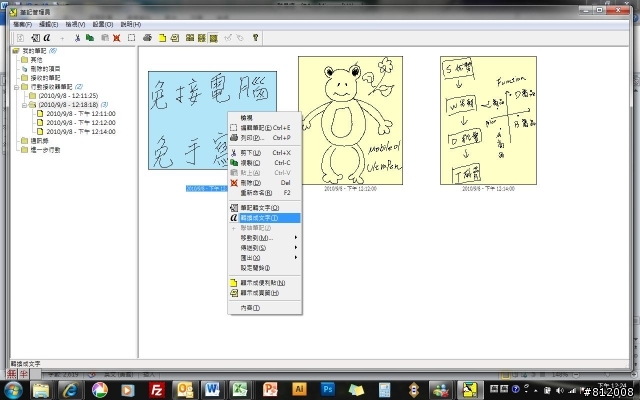The width and height of the screenshot is (640, 400).
Task: Open Internet Explorer from the taskbar
Action: pos(70,390)
